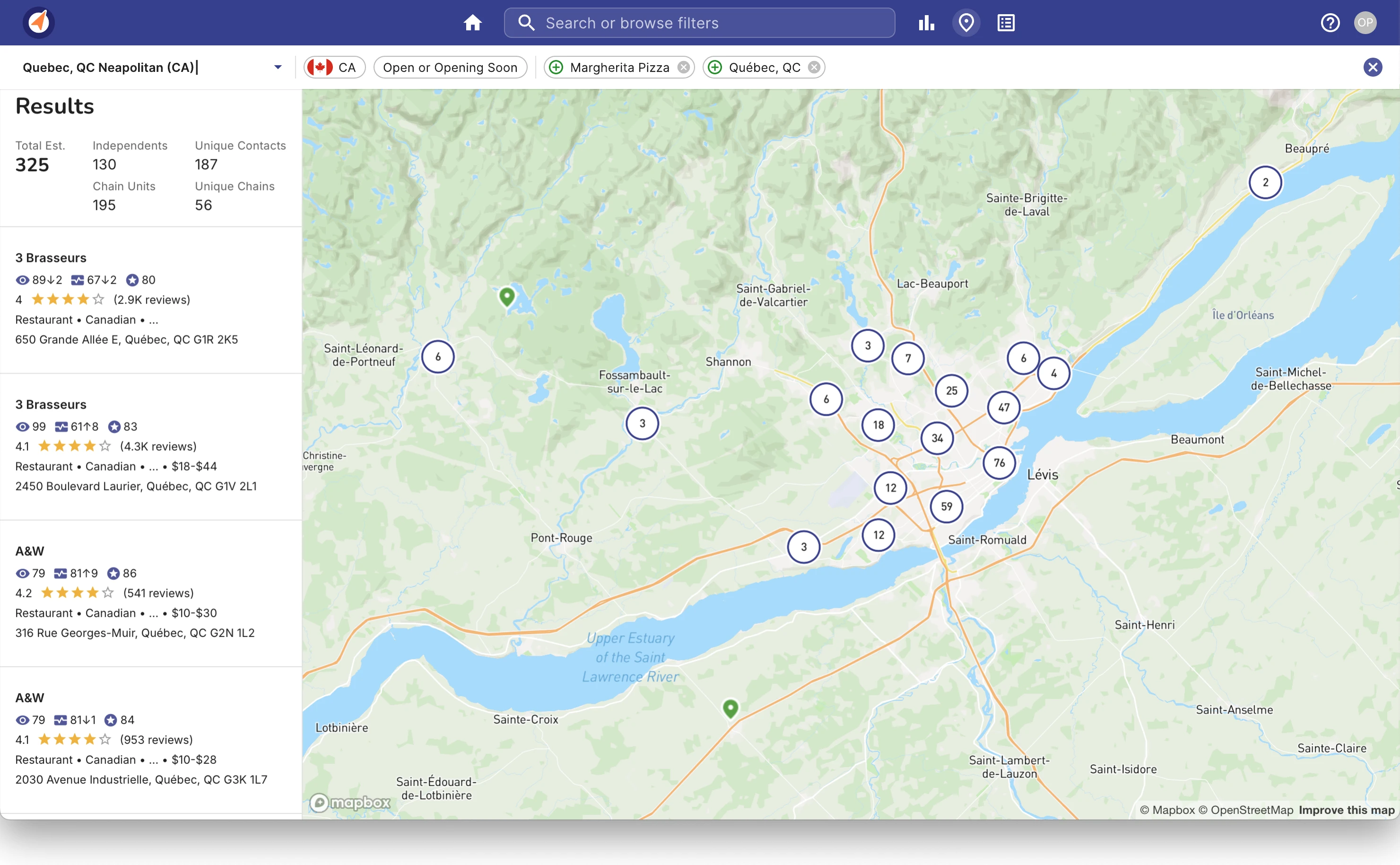
Task: Click the Total Est. 325 value
Action: [32, 165]
